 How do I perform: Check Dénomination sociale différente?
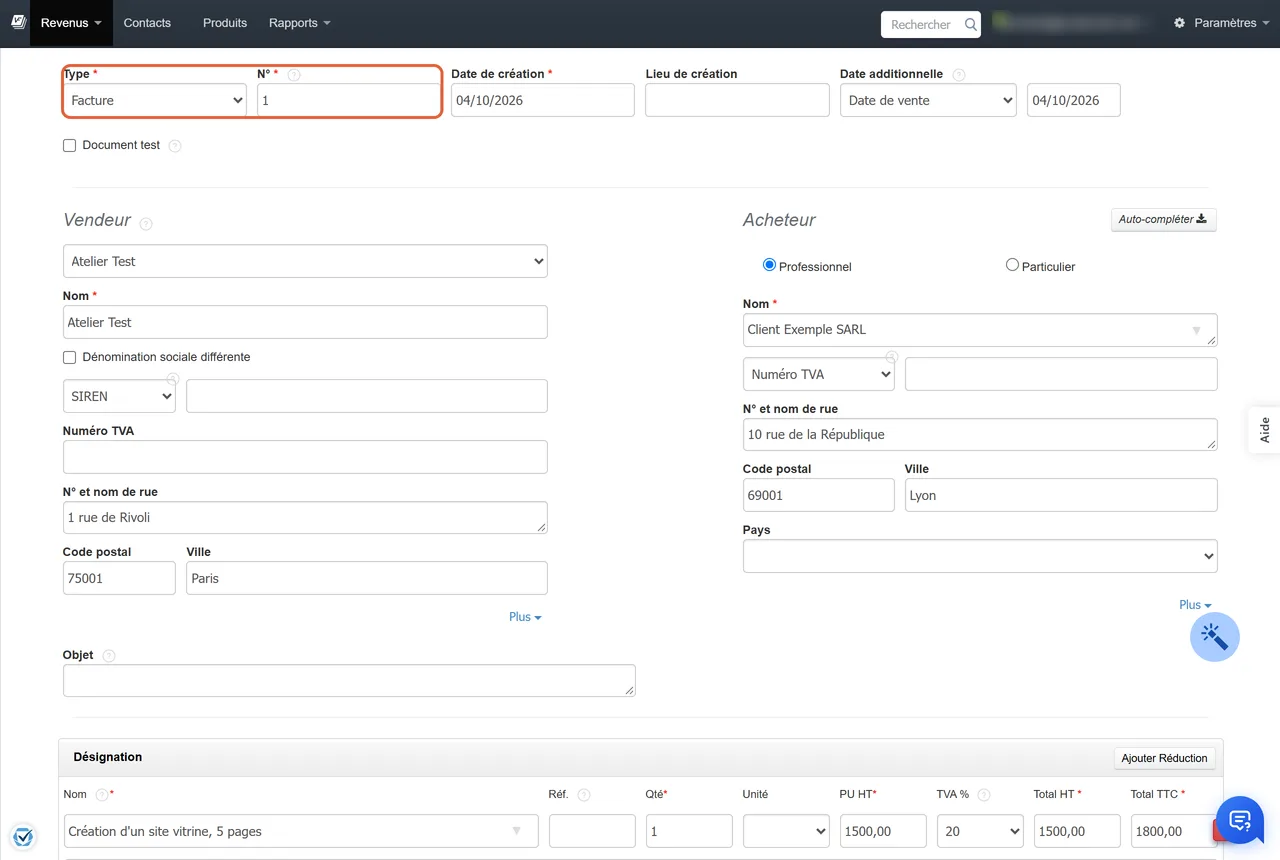[70, 358]
